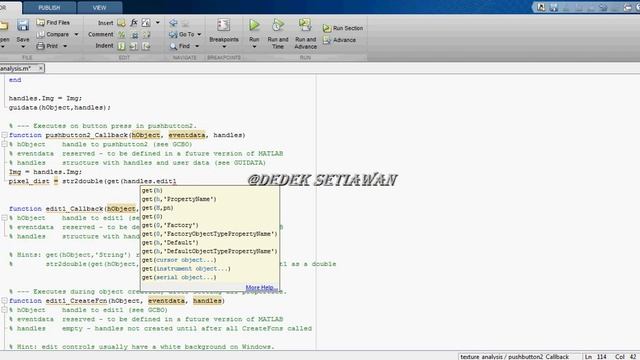This screenshot has height=360, width=640.
Task: Click the wrap comments icon
Action: [146, 35]
